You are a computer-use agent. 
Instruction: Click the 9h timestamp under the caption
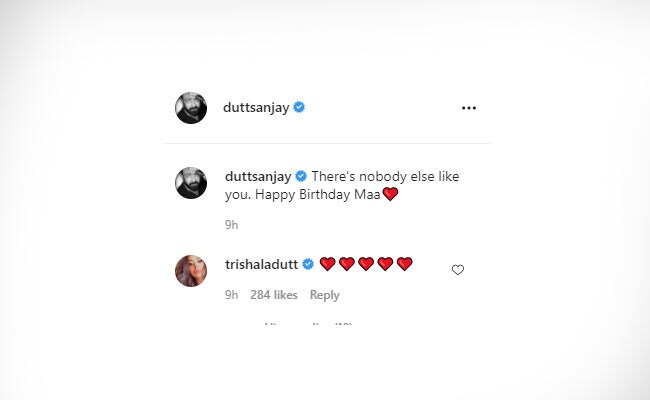[x=231, y=225]
